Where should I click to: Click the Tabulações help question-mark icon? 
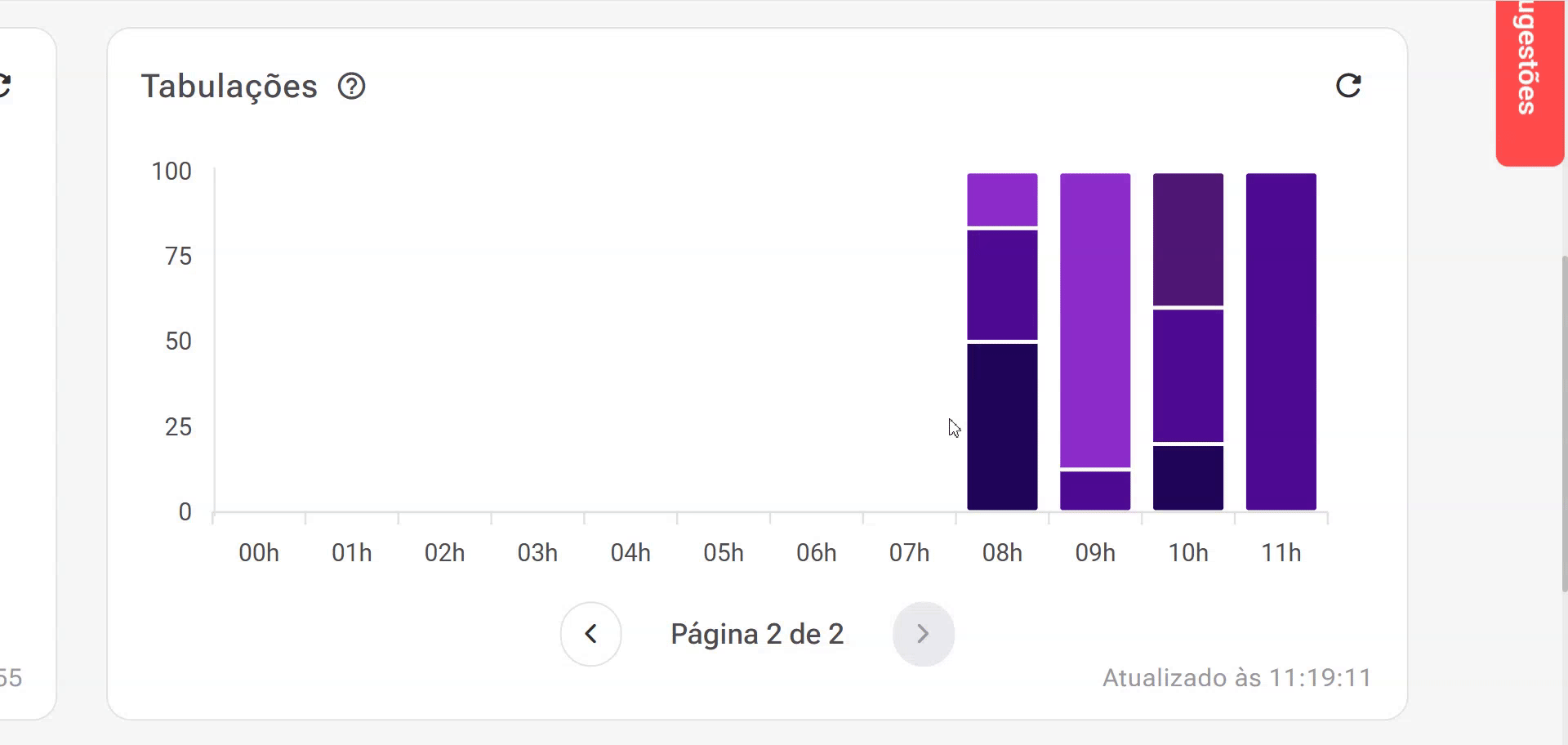pos(352,86)
